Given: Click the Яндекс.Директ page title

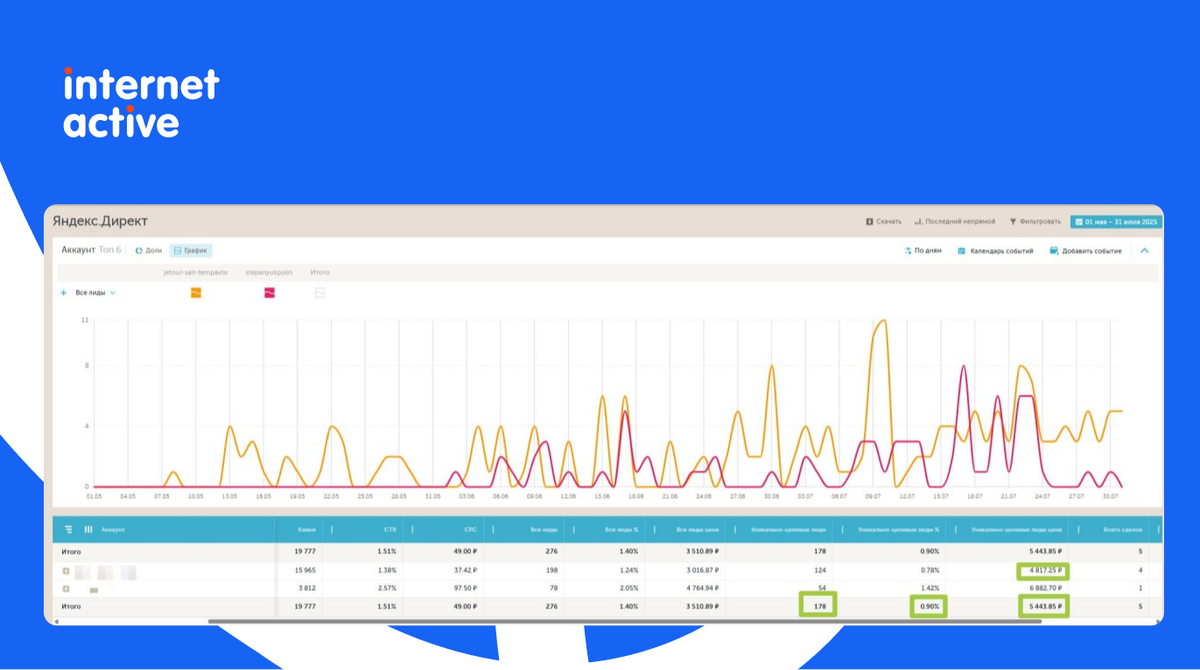Looking at the screenshot, I should pyautogui.click(x=100, y=221).
